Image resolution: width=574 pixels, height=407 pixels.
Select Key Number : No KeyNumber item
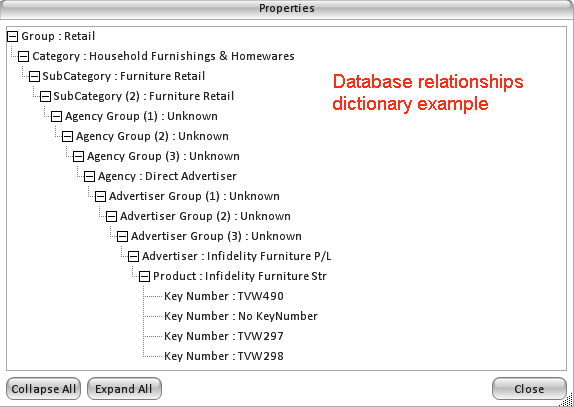(241, 316)
